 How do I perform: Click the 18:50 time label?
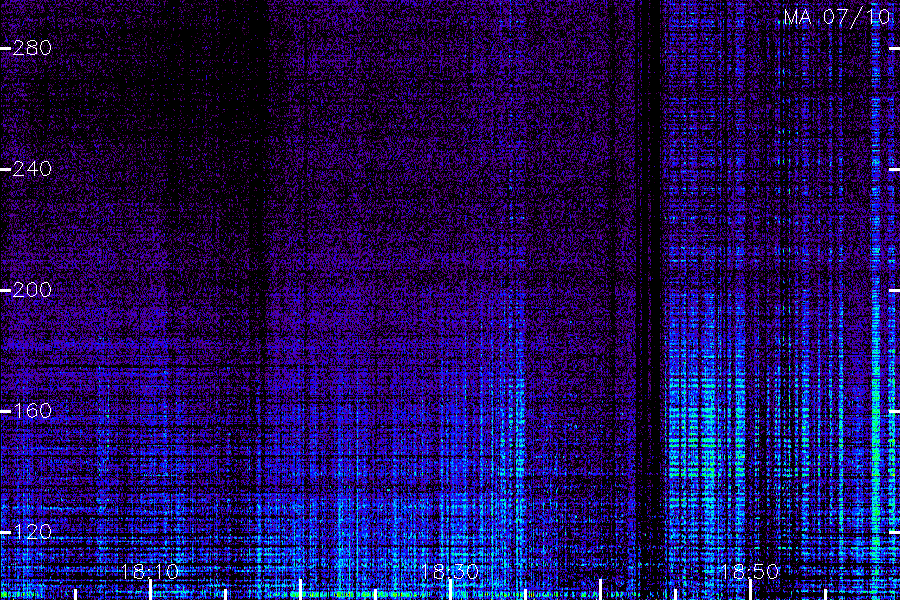pyautogui.click(x=750, y=572)
